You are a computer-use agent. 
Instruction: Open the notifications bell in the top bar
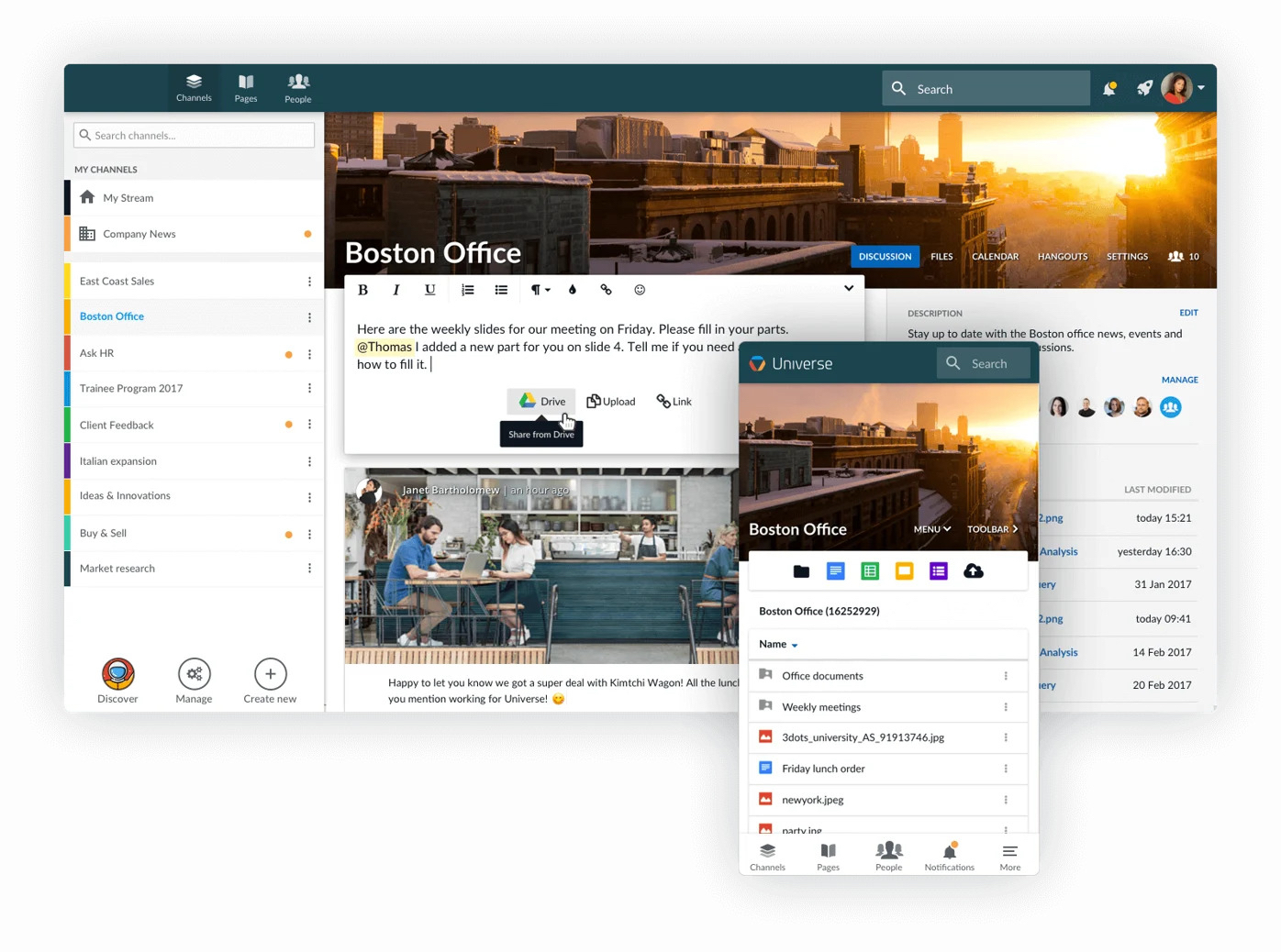(1109, 88)
